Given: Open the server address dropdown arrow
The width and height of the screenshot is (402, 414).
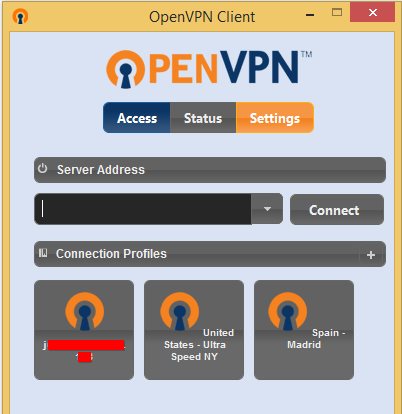Looking at the screenshot, I should 267,209.
